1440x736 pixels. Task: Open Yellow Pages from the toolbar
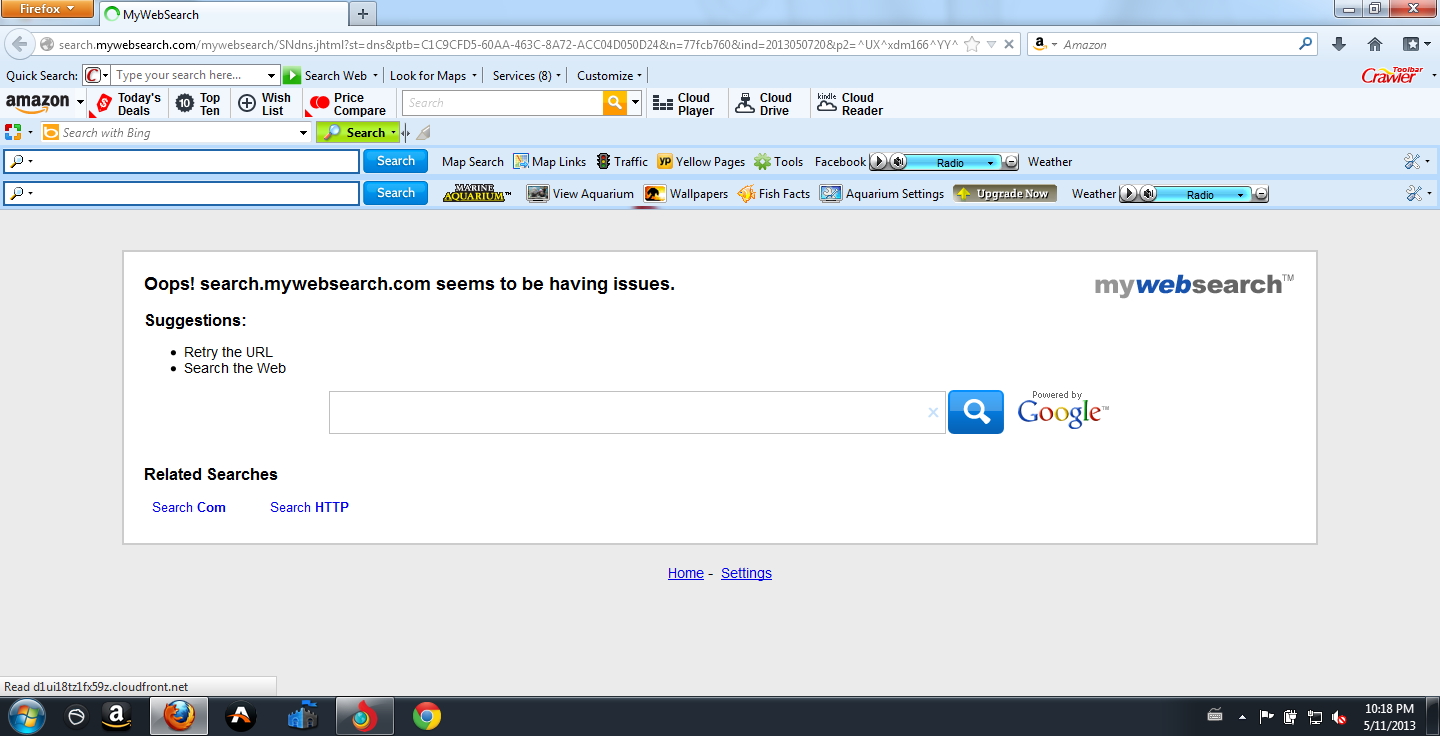[x=701, y=161]
